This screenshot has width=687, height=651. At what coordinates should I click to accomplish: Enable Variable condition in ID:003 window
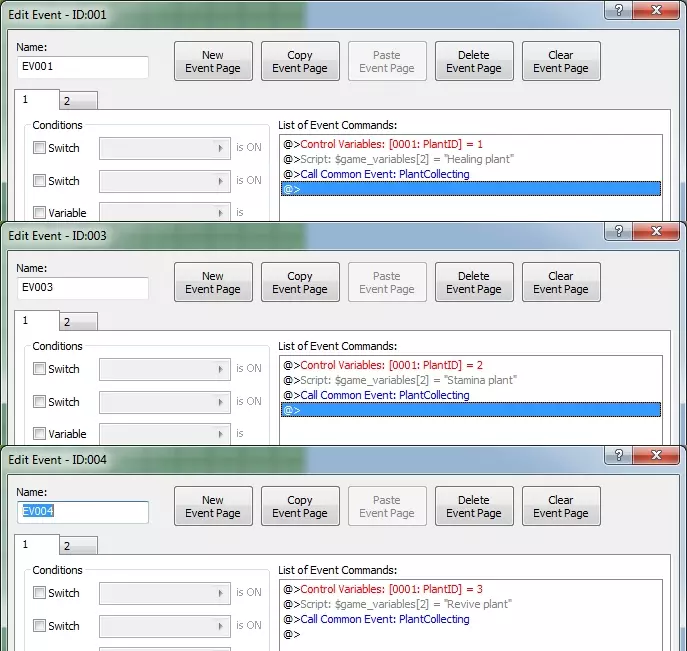[39, 434]
